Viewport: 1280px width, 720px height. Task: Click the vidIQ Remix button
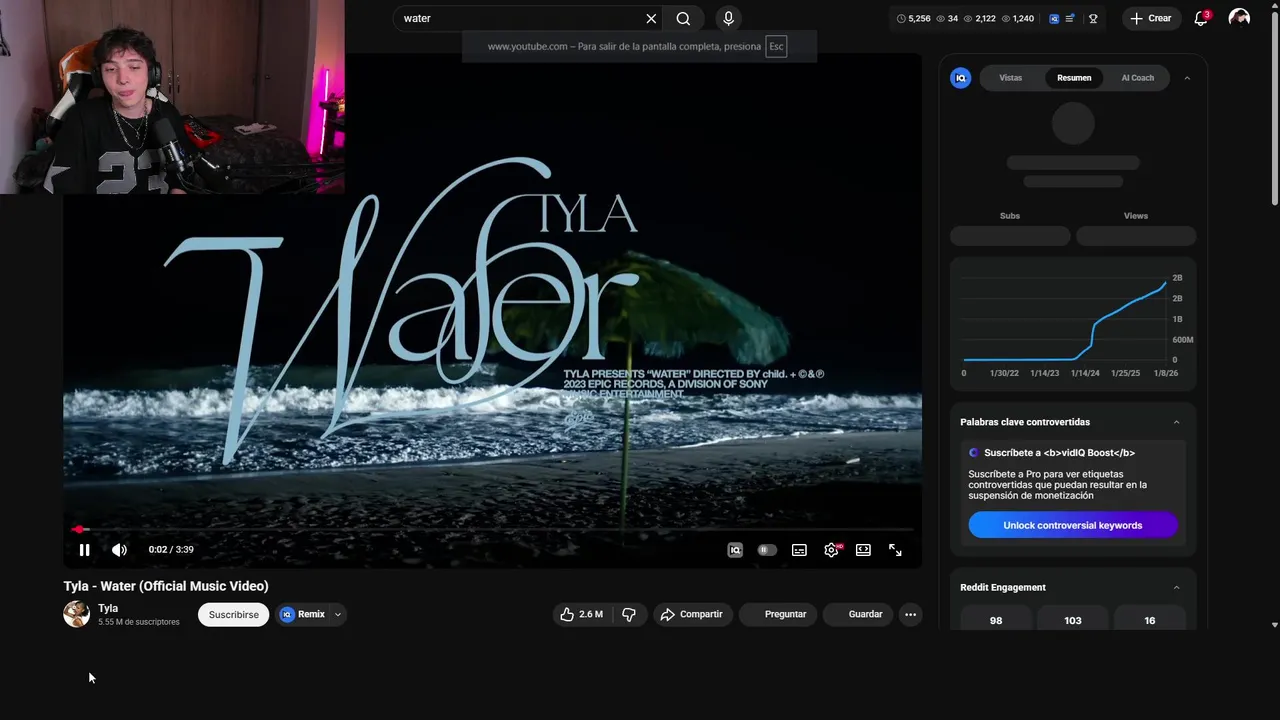303,614
